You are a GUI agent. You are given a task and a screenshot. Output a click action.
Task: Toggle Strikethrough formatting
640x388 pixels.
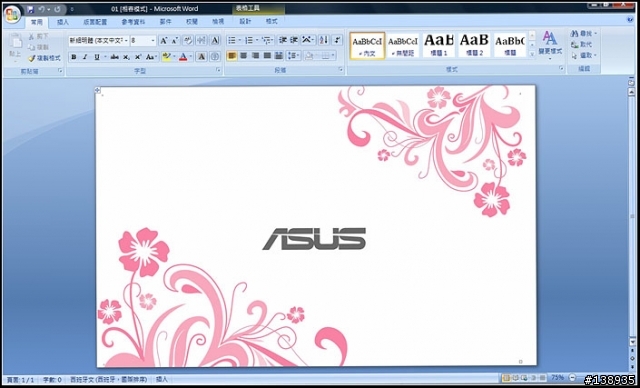[115, 57]
